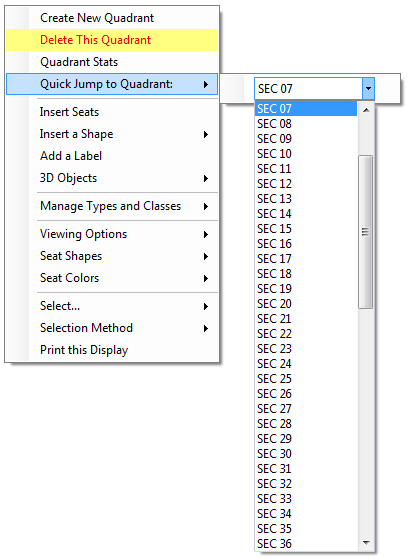Image resolution: width=408 pixels, height=559 pixels.
Task: Open Quadrant Stats
Action: pyautogui.click(x=112, y=62)
